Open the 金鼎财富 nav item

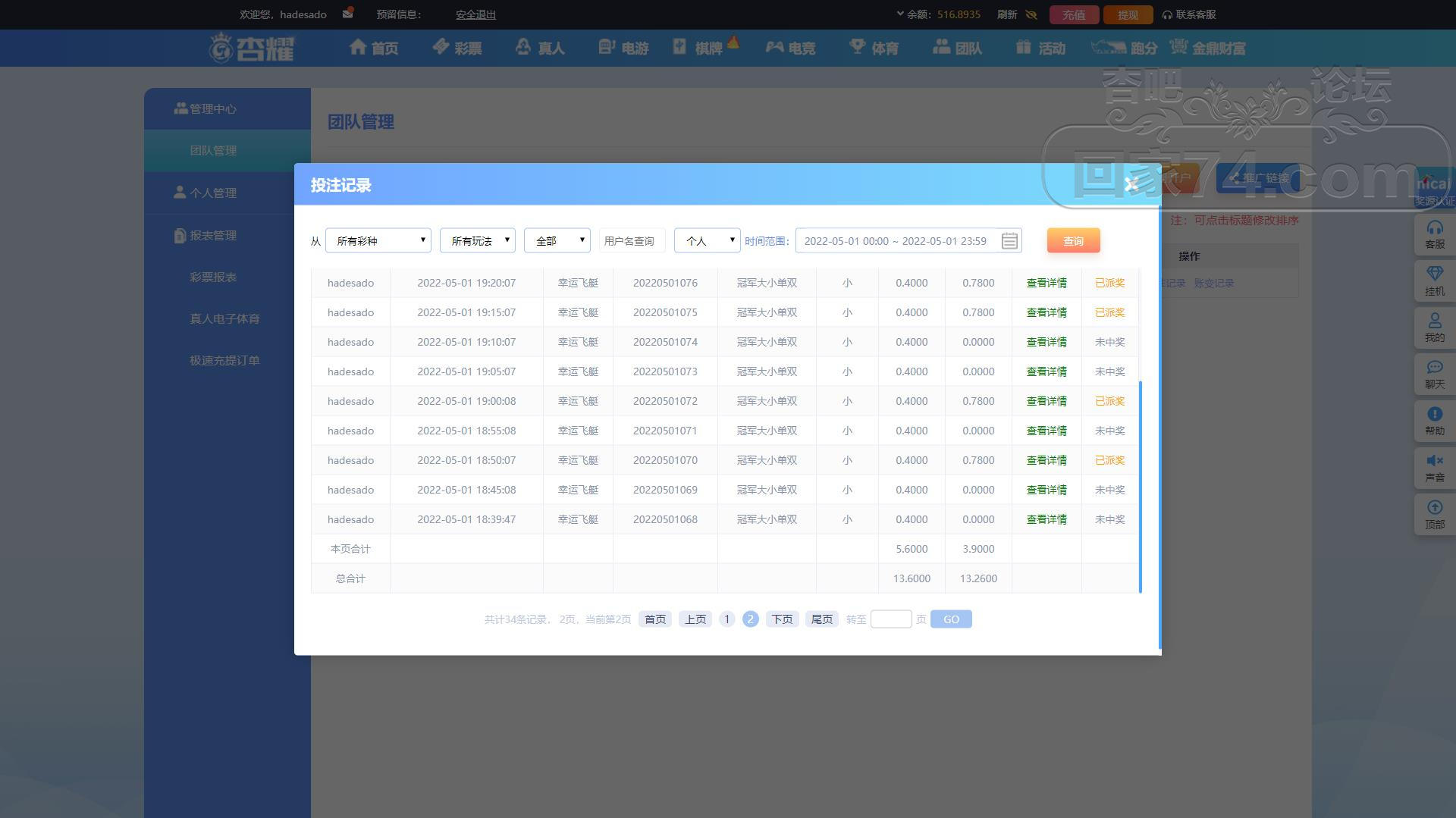coord(1207,48)
